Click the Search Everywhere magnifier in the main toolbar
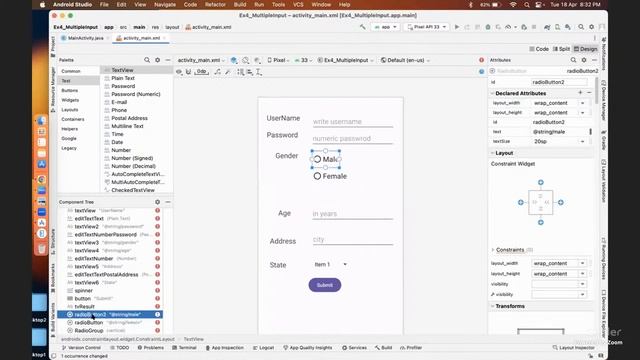 pyautogui.click(x=581, y=27)
